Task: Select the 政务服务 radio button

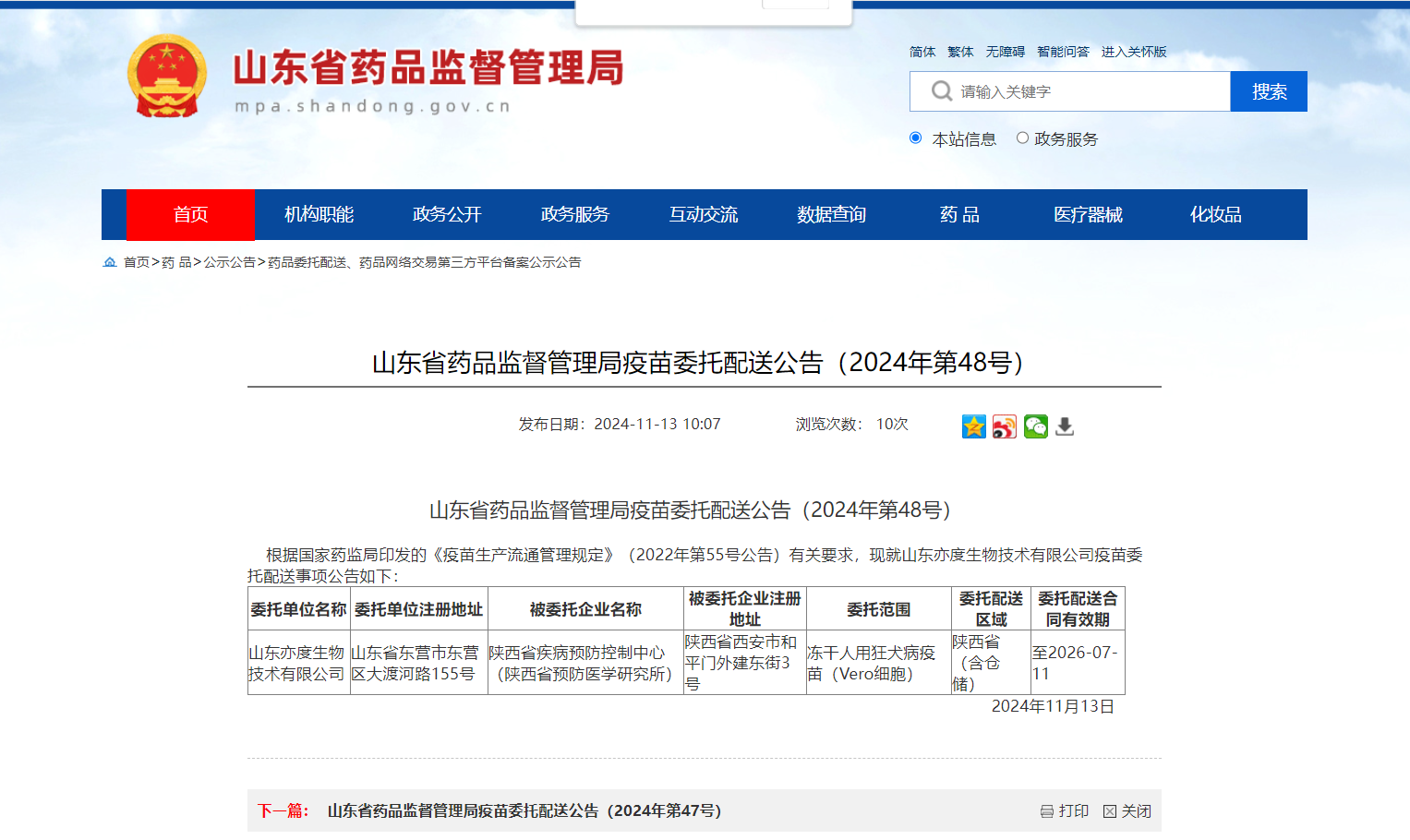Action: [x=1022, y=138]
